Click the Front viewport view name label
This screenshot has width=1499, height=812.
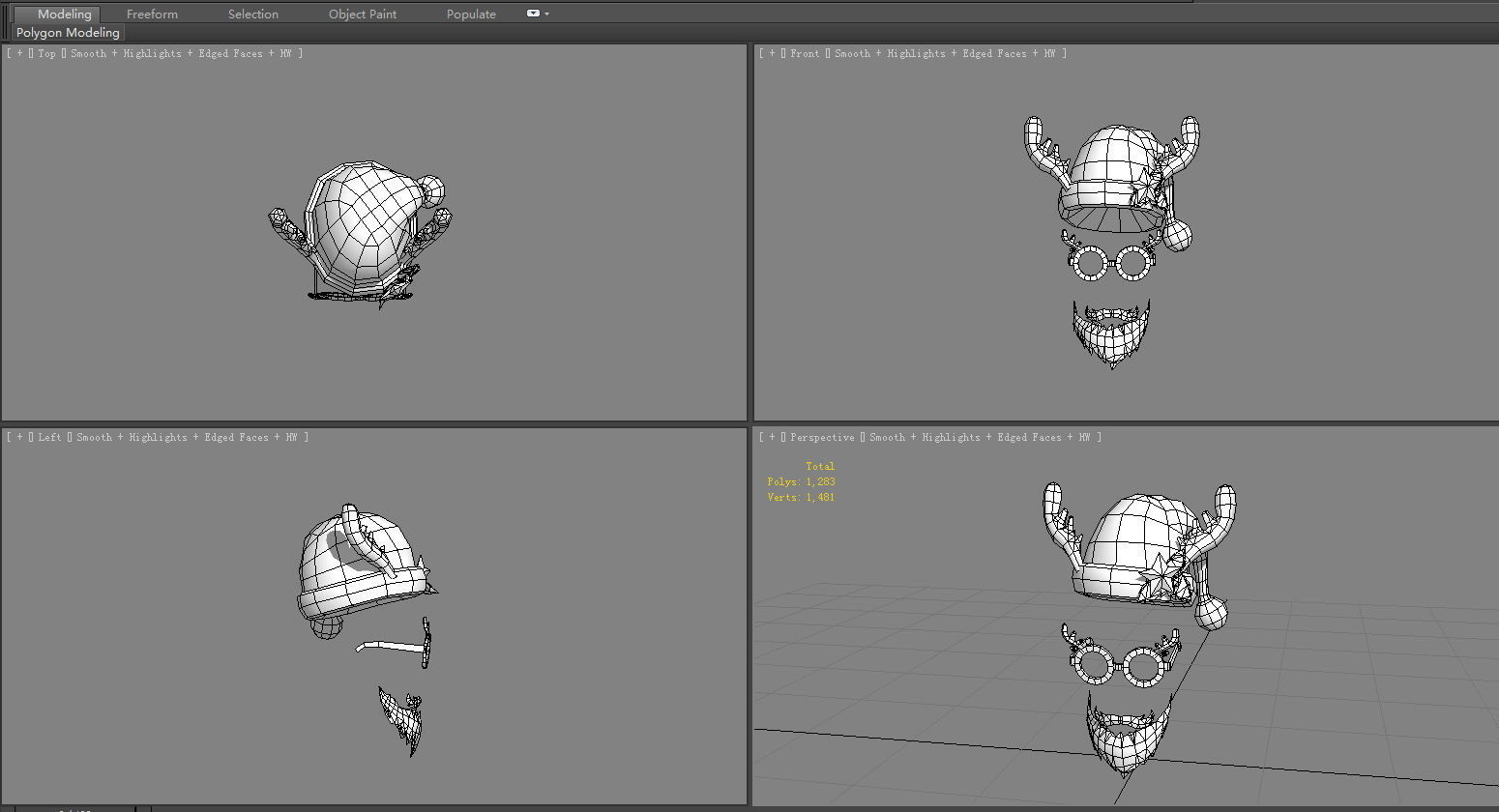pyautogui.click(x=805, y=53)
